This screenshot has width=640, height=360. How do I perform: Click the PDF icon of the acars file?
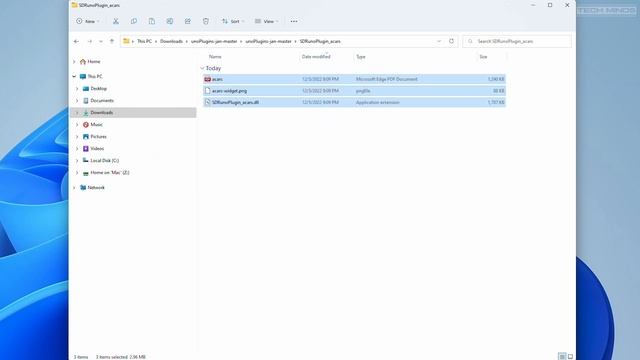click(207, 79)
